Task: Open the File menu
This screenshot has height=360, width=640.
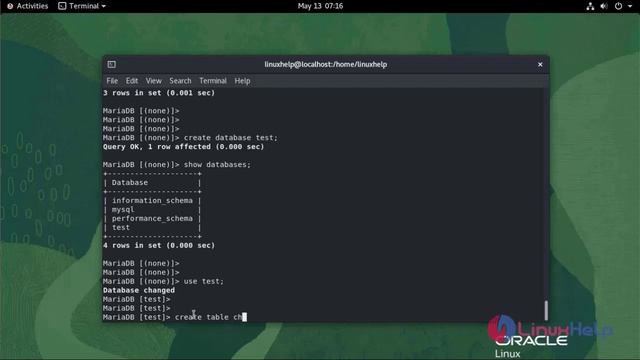Action: 112,81
